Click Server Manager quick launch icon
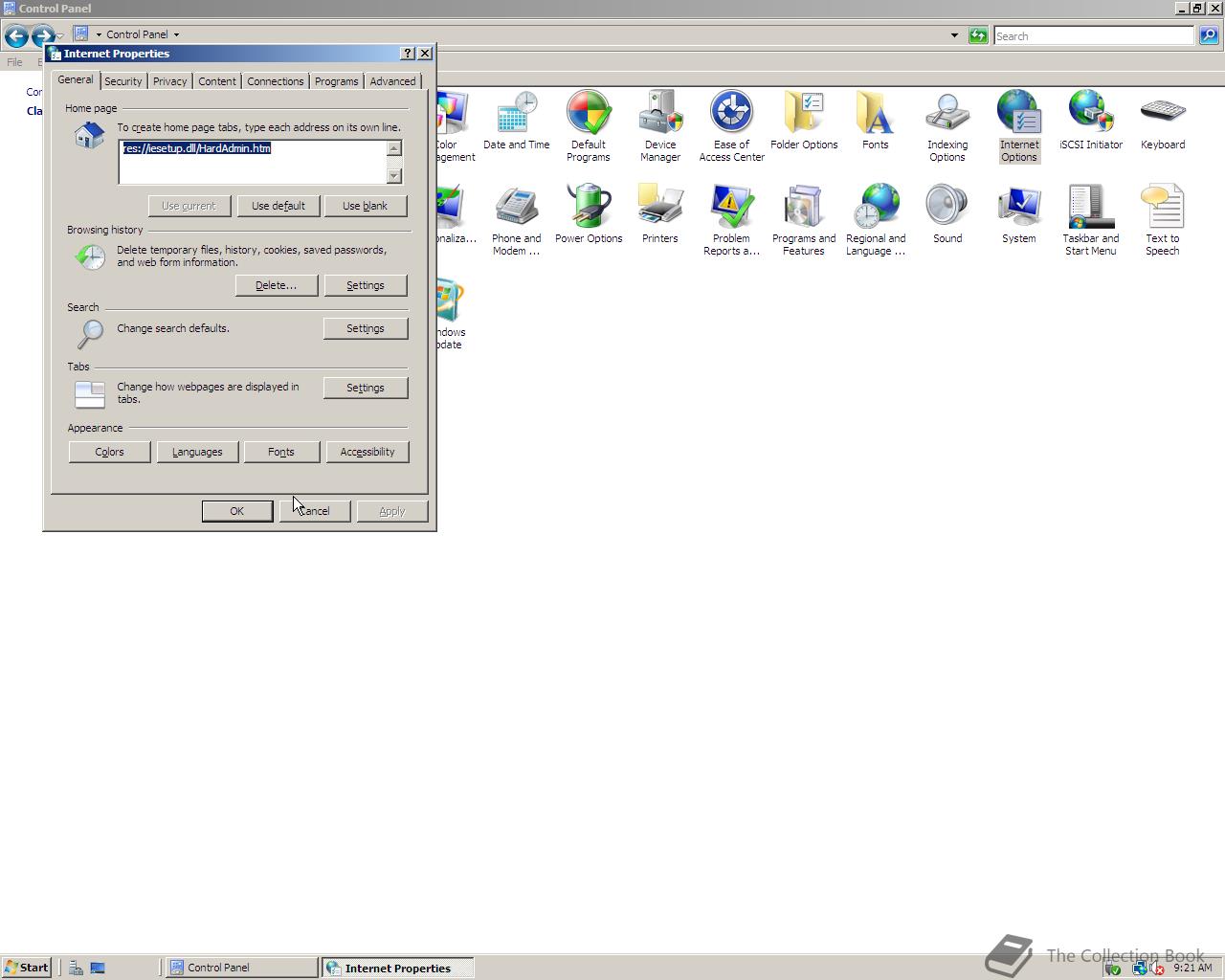This screenshot has width=1225, height=980. click(x=76, y=968)
